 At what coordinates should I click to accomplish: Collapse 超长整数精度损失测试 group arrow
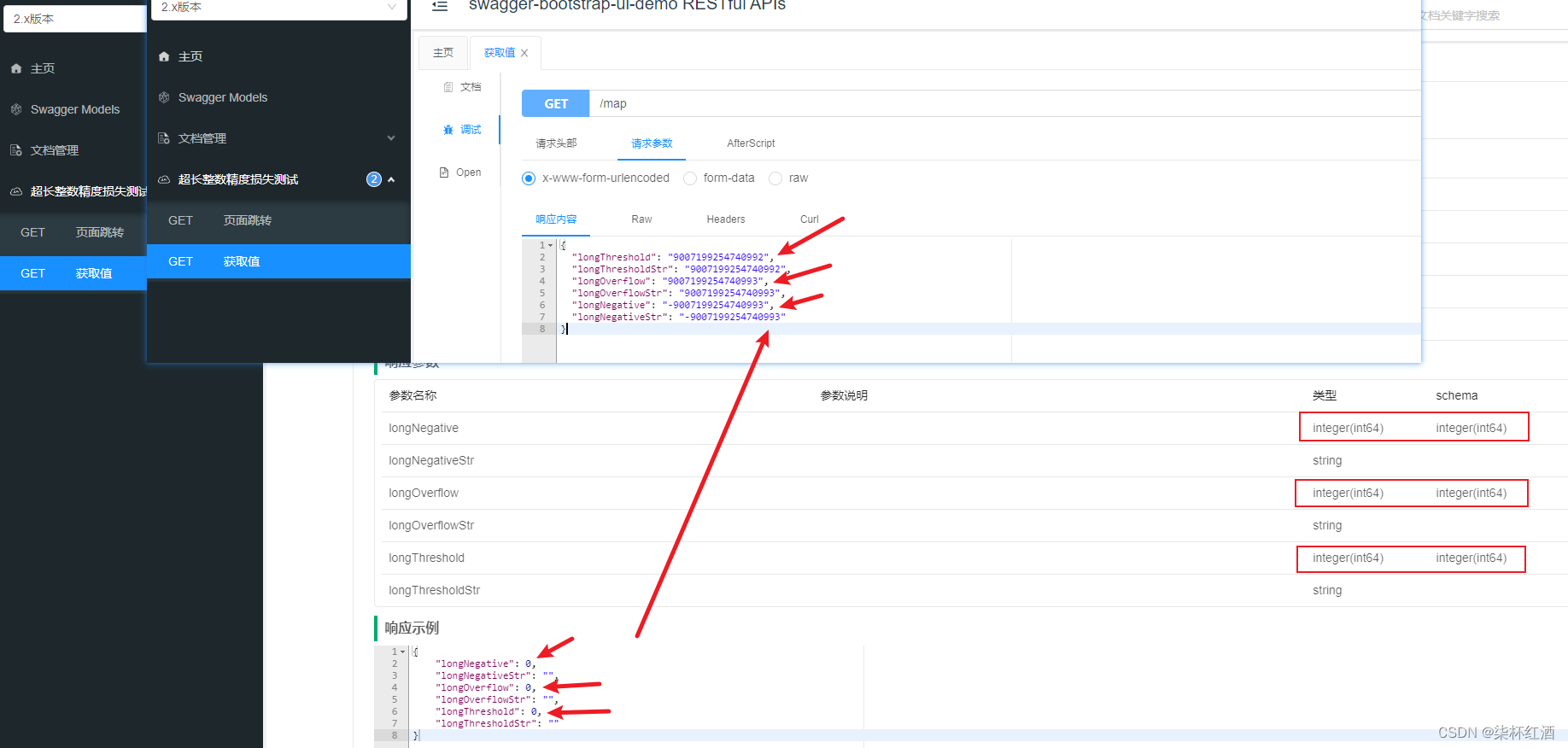[391, 179]
